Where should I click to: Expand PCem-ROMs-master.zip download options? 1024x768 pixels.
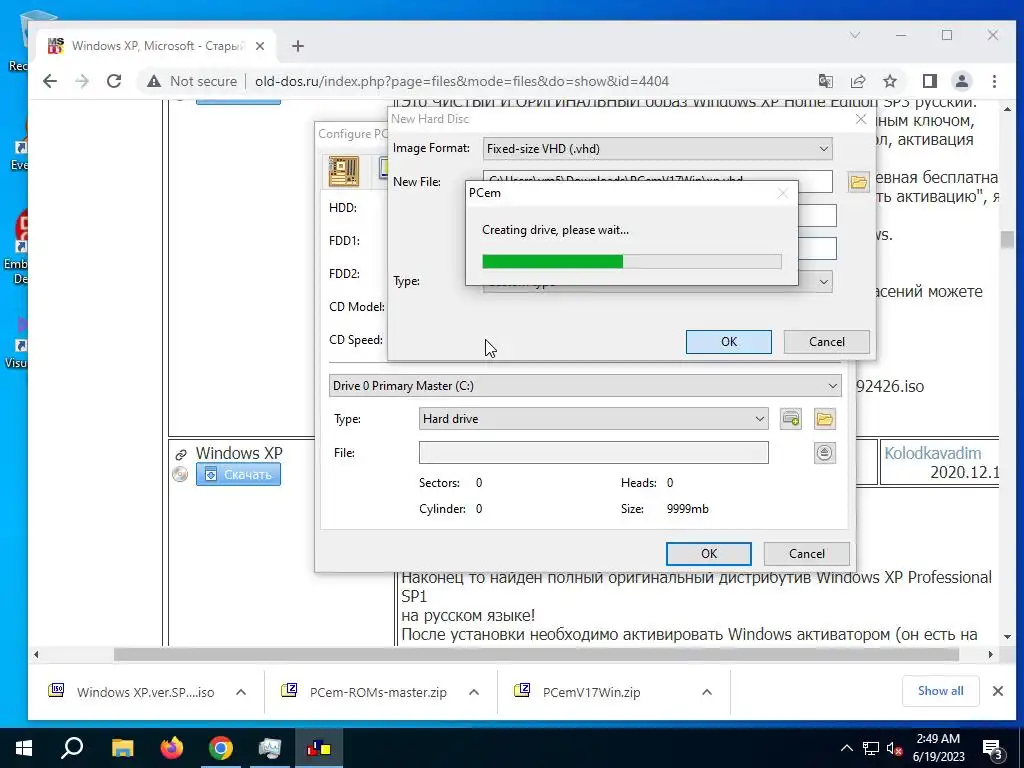pos(474,692)
